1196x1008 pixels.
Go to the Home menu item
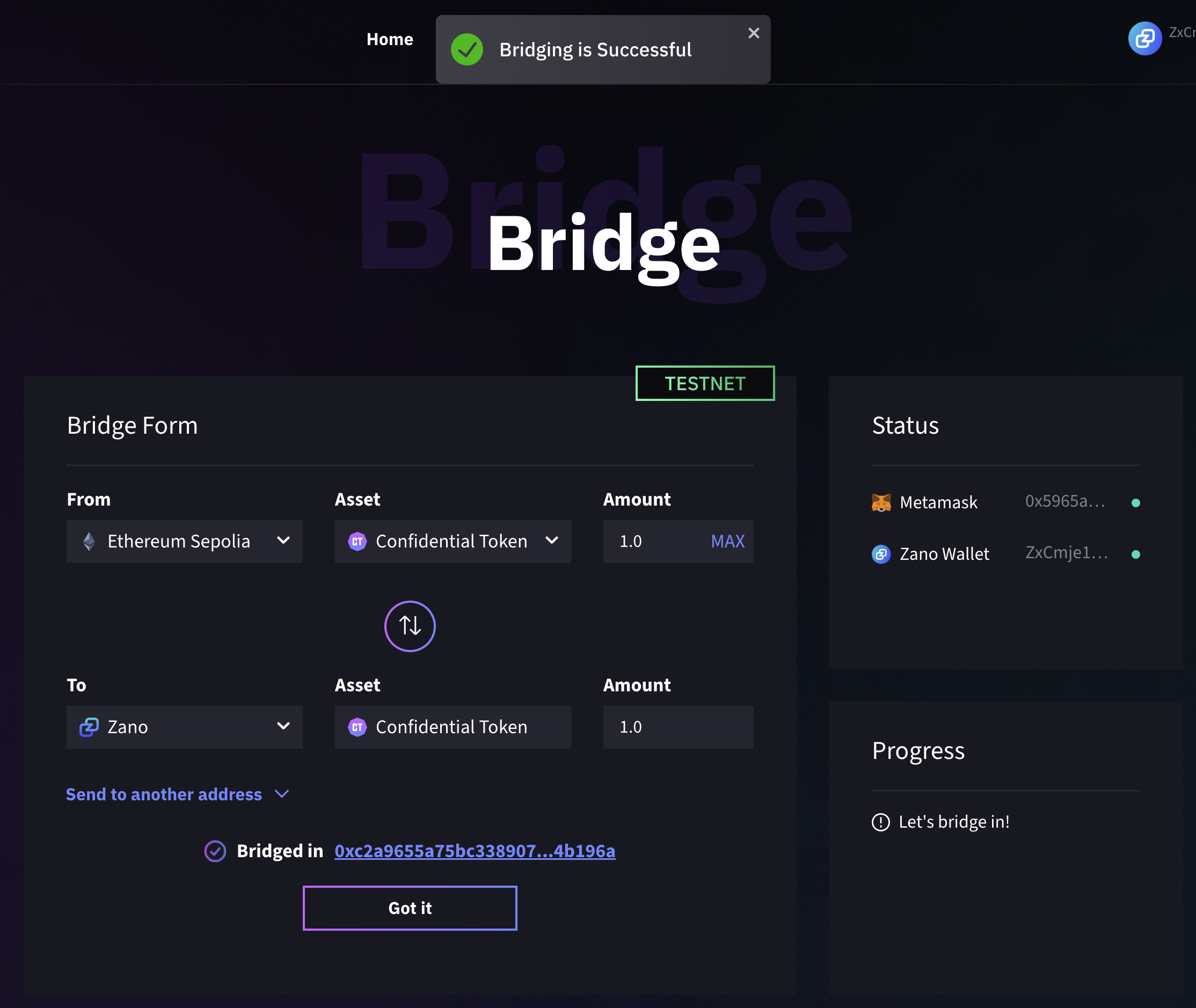tap(390, 39)
